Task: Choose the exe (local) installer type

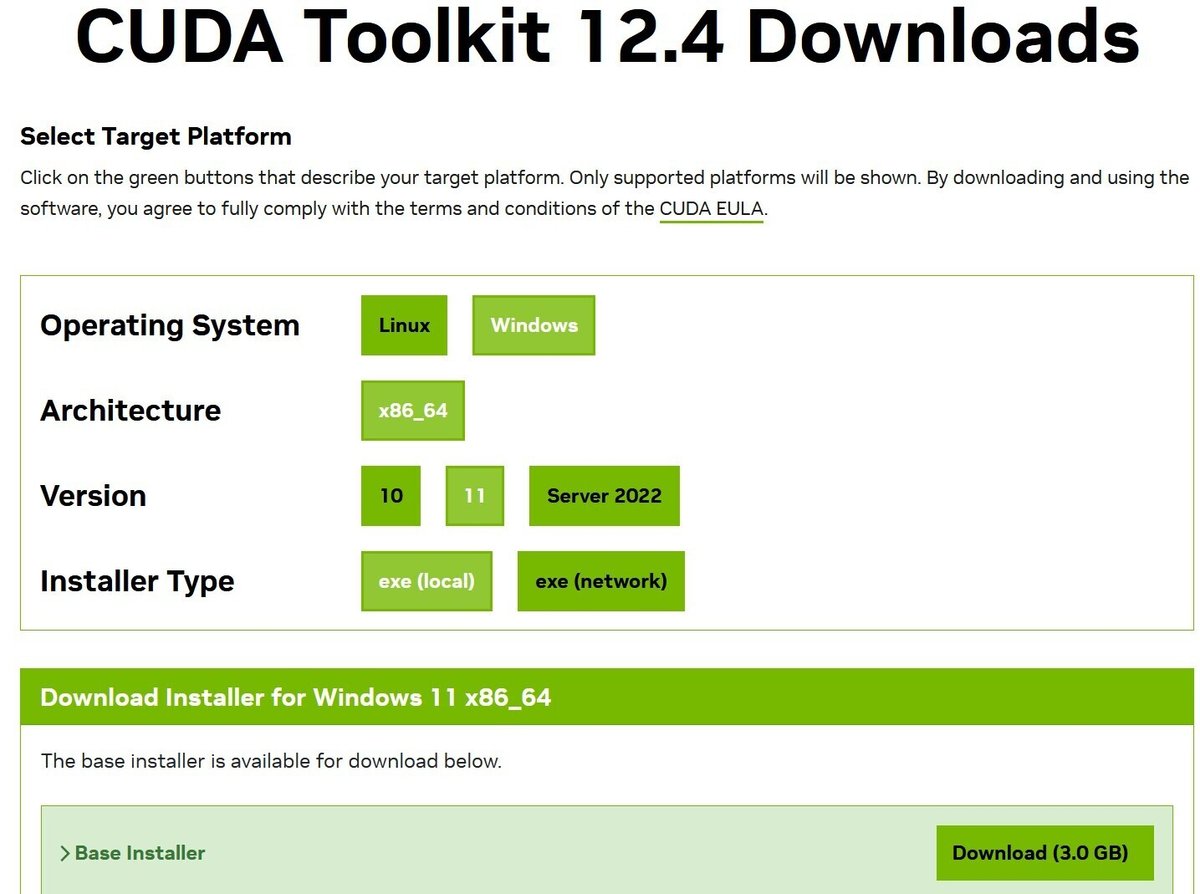Action: pos(426,581)
